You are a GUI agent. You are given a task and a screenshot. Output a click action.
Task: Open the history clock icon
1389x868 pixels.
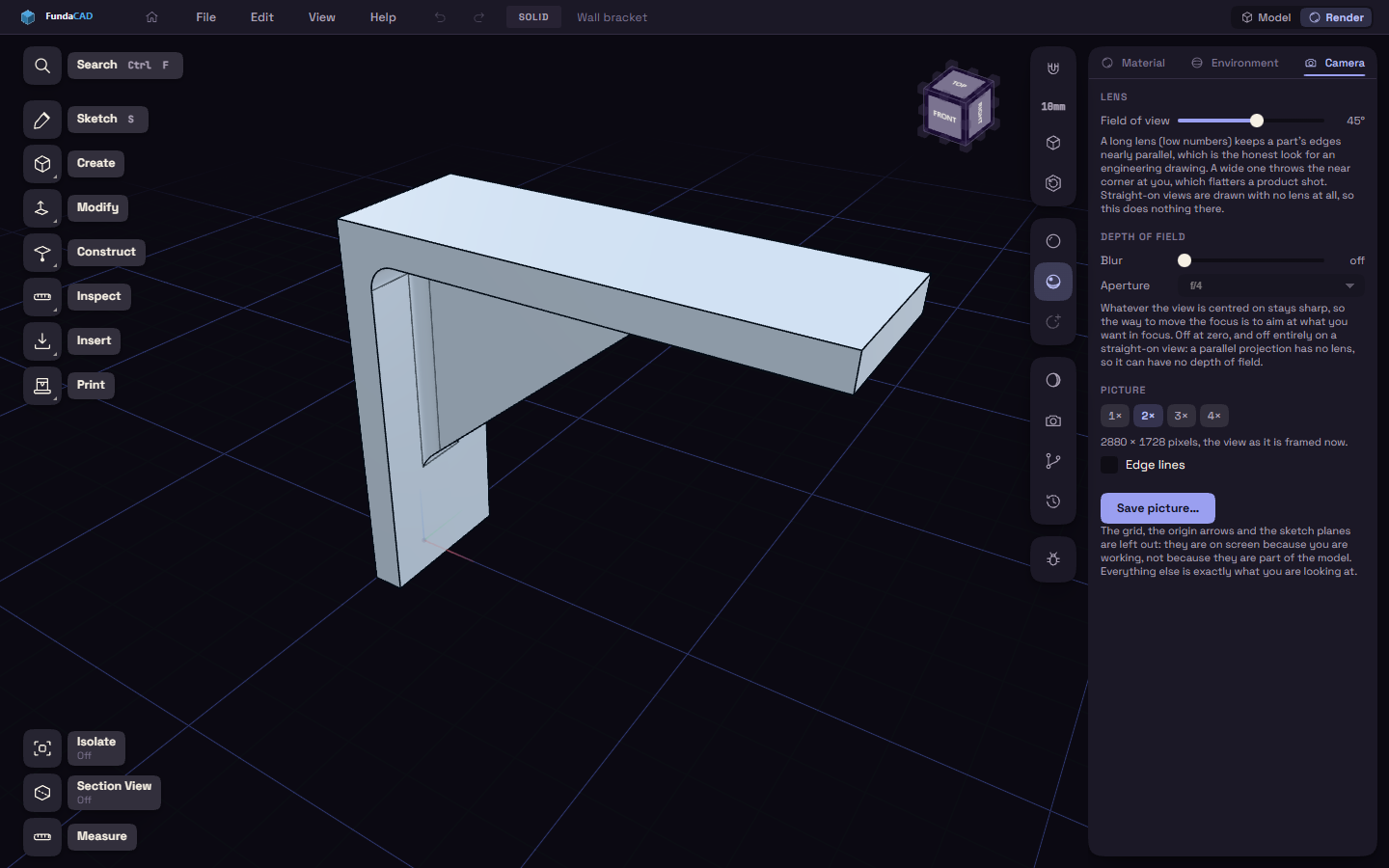click(x=1053, y=502)
